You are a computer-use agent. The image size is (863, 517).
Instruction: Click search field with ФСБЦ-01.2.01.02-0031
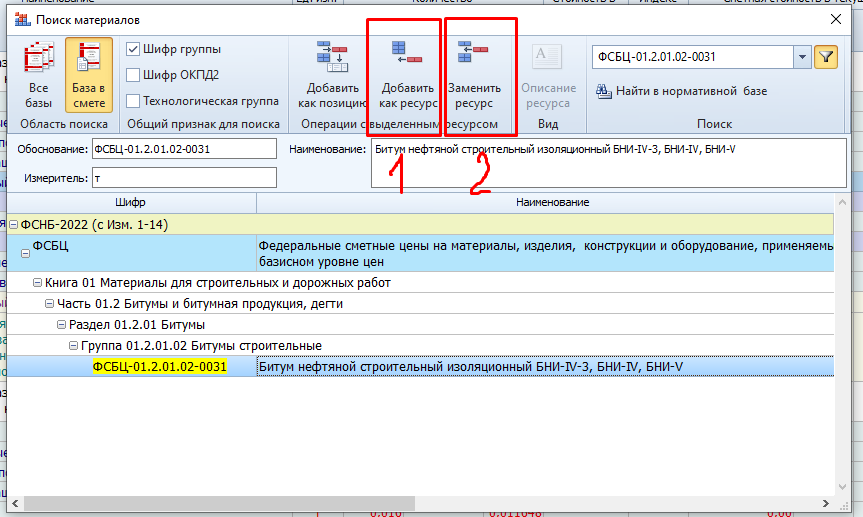pyautogui.click(x=693, y=57)
